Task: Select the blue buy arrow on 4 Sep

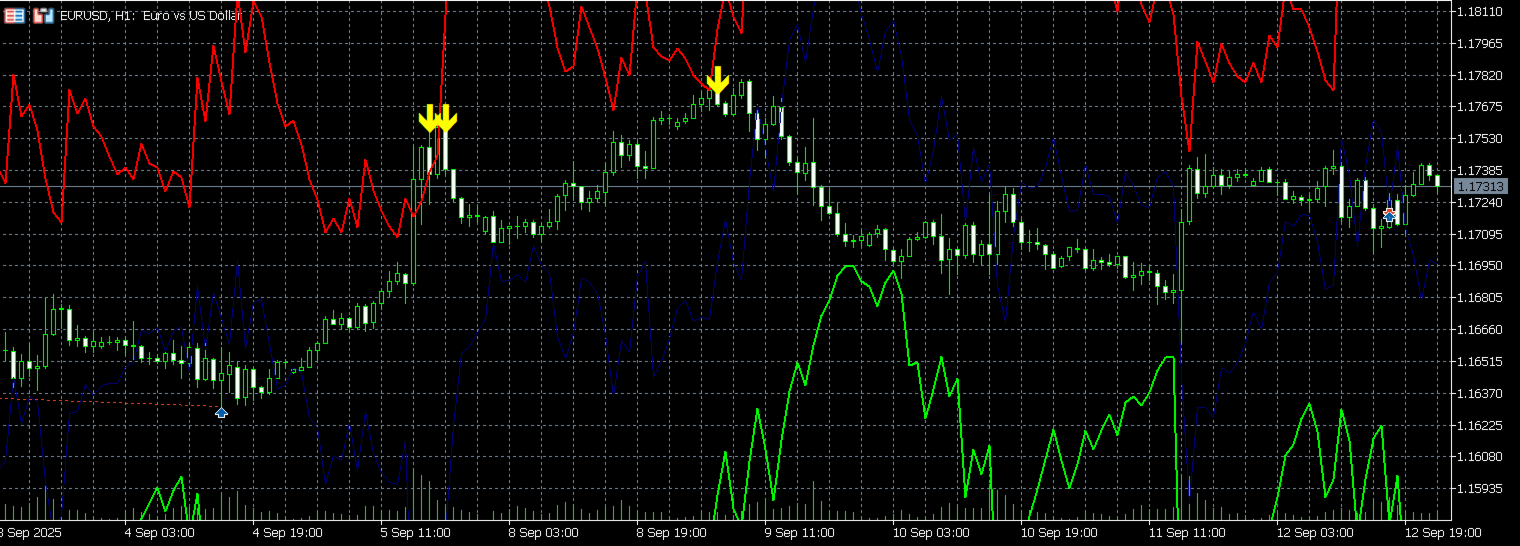Action: pyautogui.click(x=221, y=412)
